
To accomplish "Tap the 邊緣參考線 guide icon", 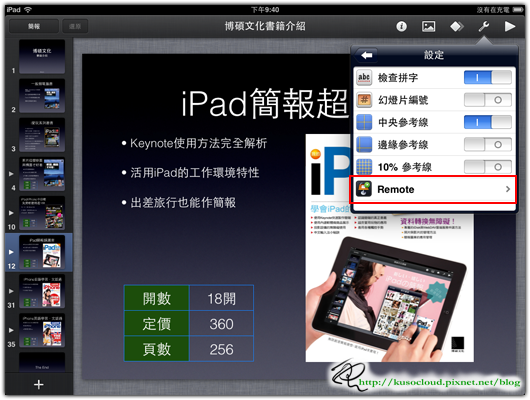I will (364, 144).
